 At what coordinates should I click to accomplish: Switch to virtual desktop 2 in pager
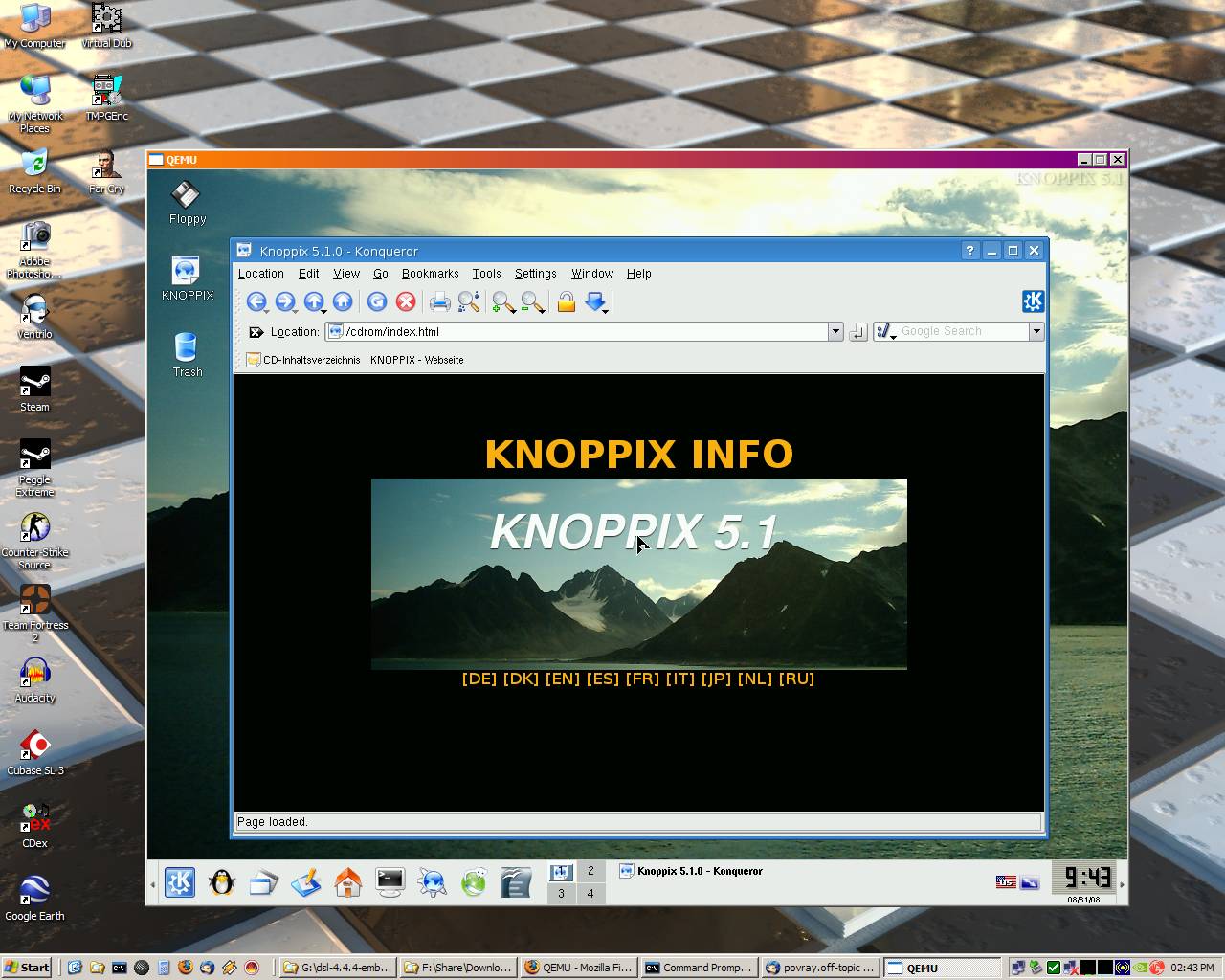click(x=590, y=871)
